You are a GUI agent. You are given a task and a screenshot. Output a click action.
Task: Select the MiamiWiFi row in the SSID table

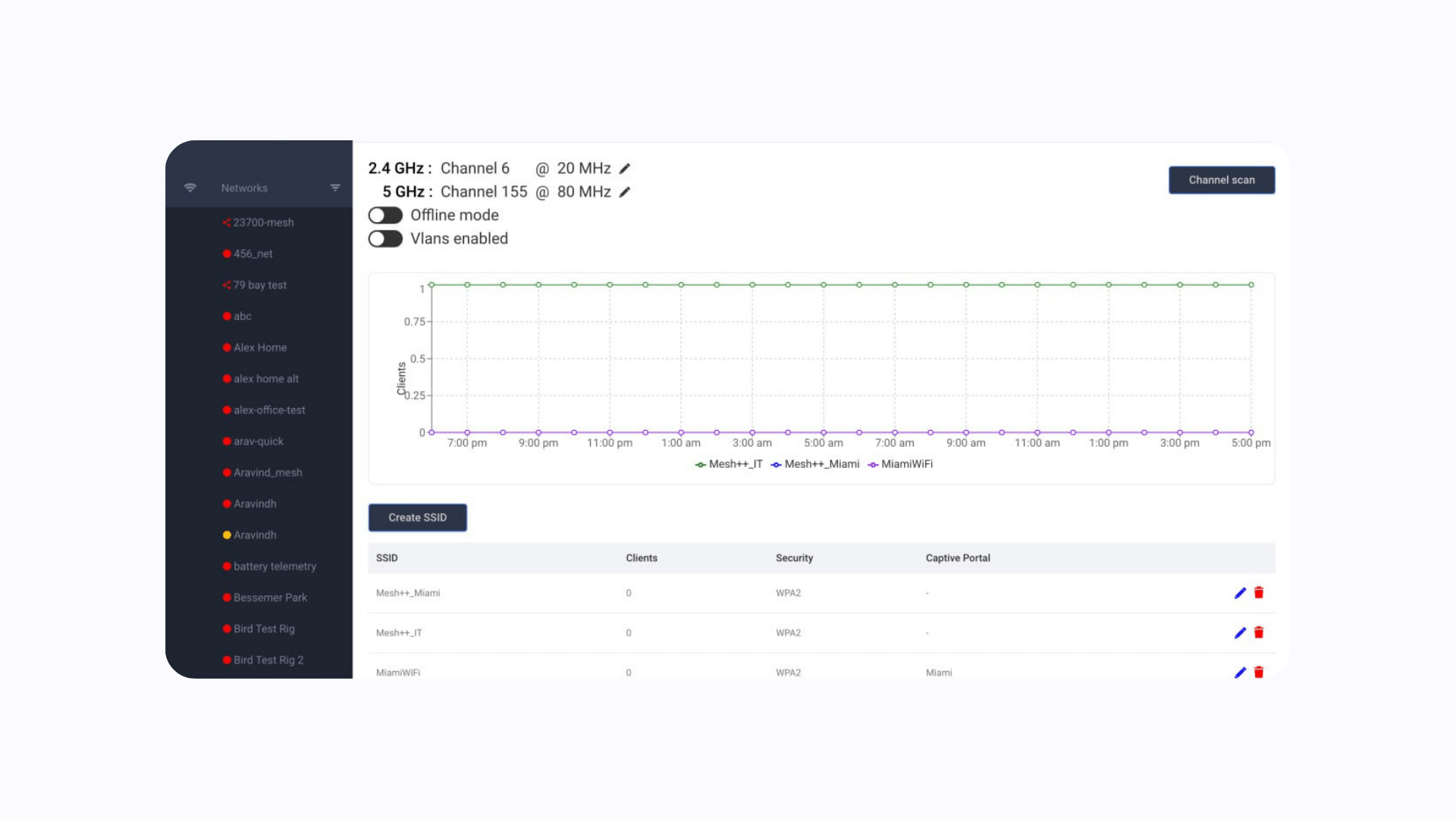(x=397, y=672)
